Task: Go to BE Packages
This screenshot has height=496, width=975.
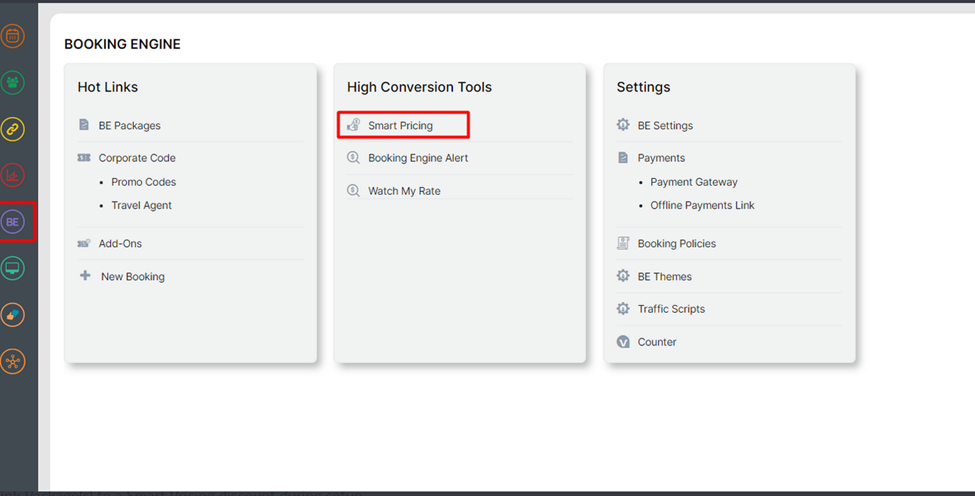Action: coord(129,126)
